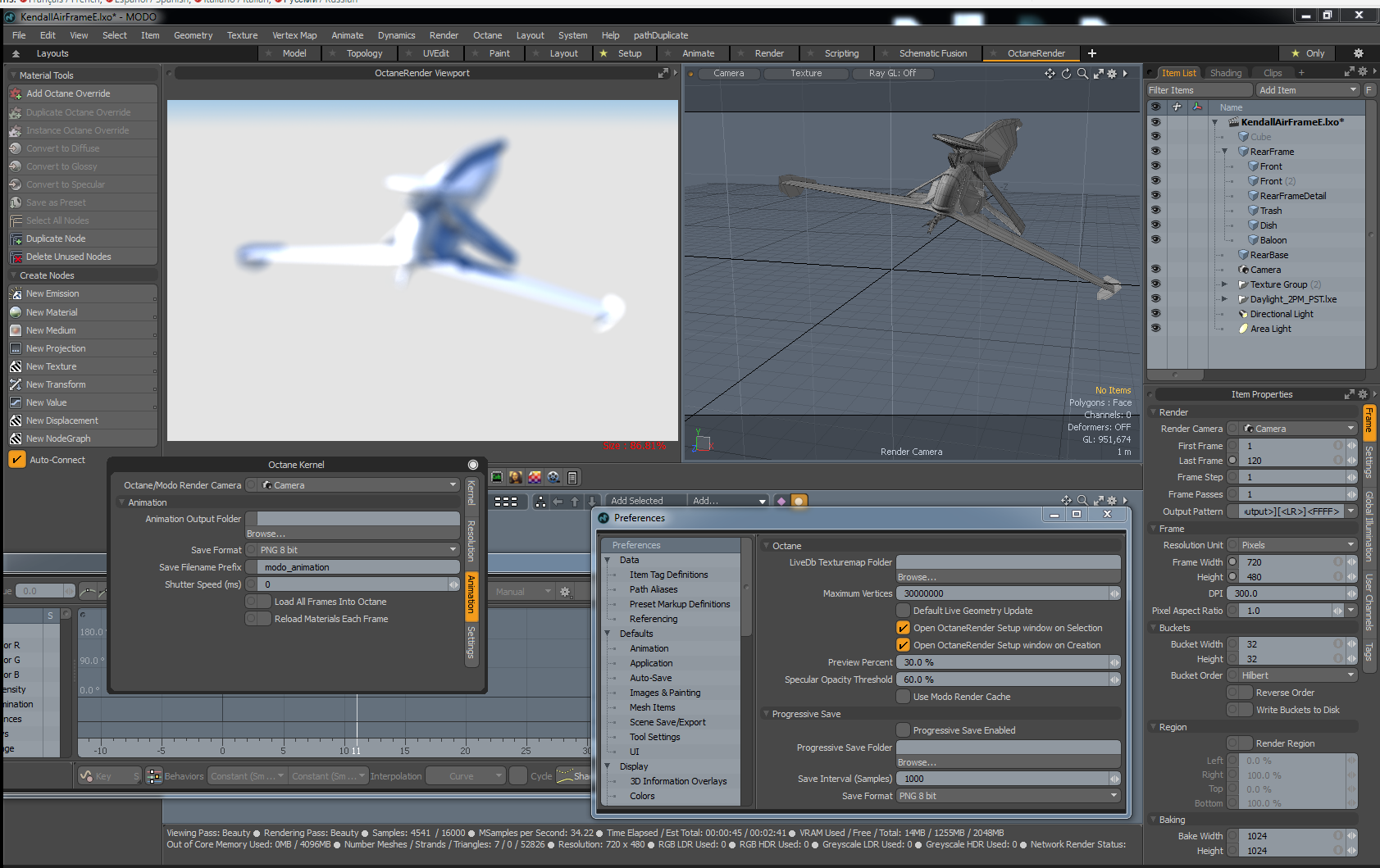Viewport: 1380px width, 868px height.
Task: Click the Add Octane Override icon
Action: [x=16, y=94]
